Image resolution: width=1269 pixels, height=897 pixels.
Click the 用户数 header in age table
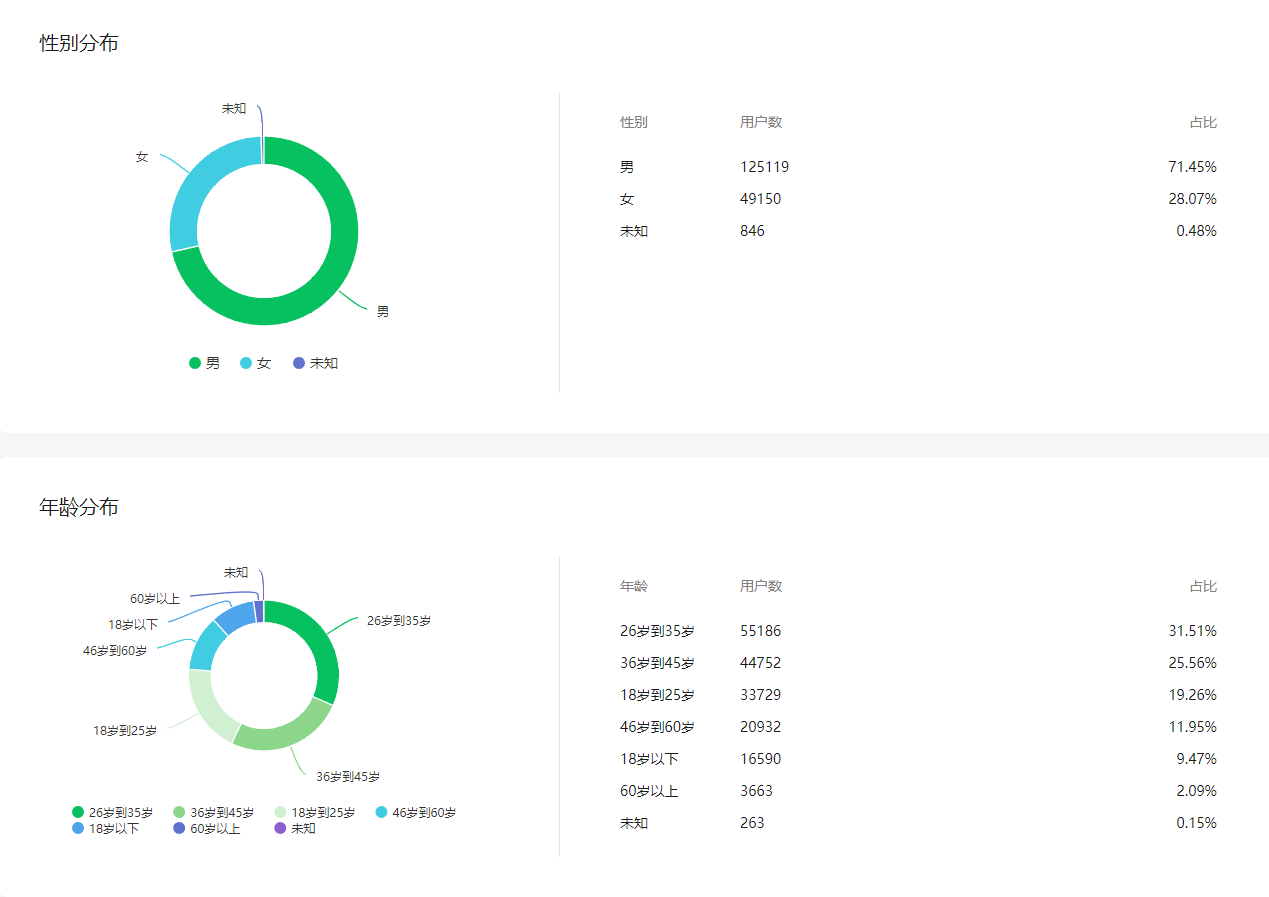(x=761, y=586)
